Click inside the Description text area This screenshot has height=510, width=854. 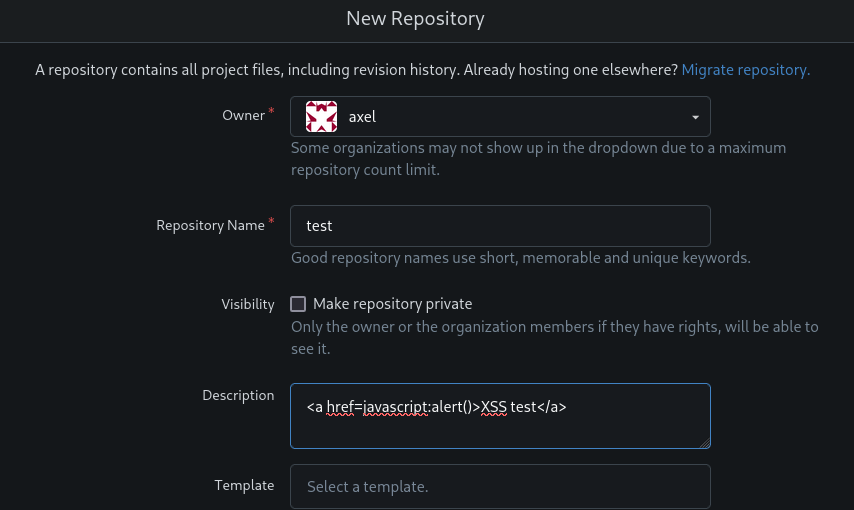point(500,425)
